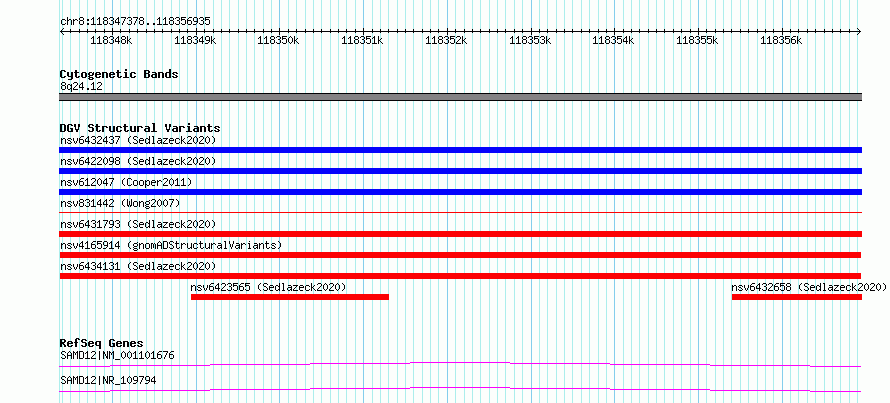Click the 118351k ruler tick label

(x=362, y=40)
